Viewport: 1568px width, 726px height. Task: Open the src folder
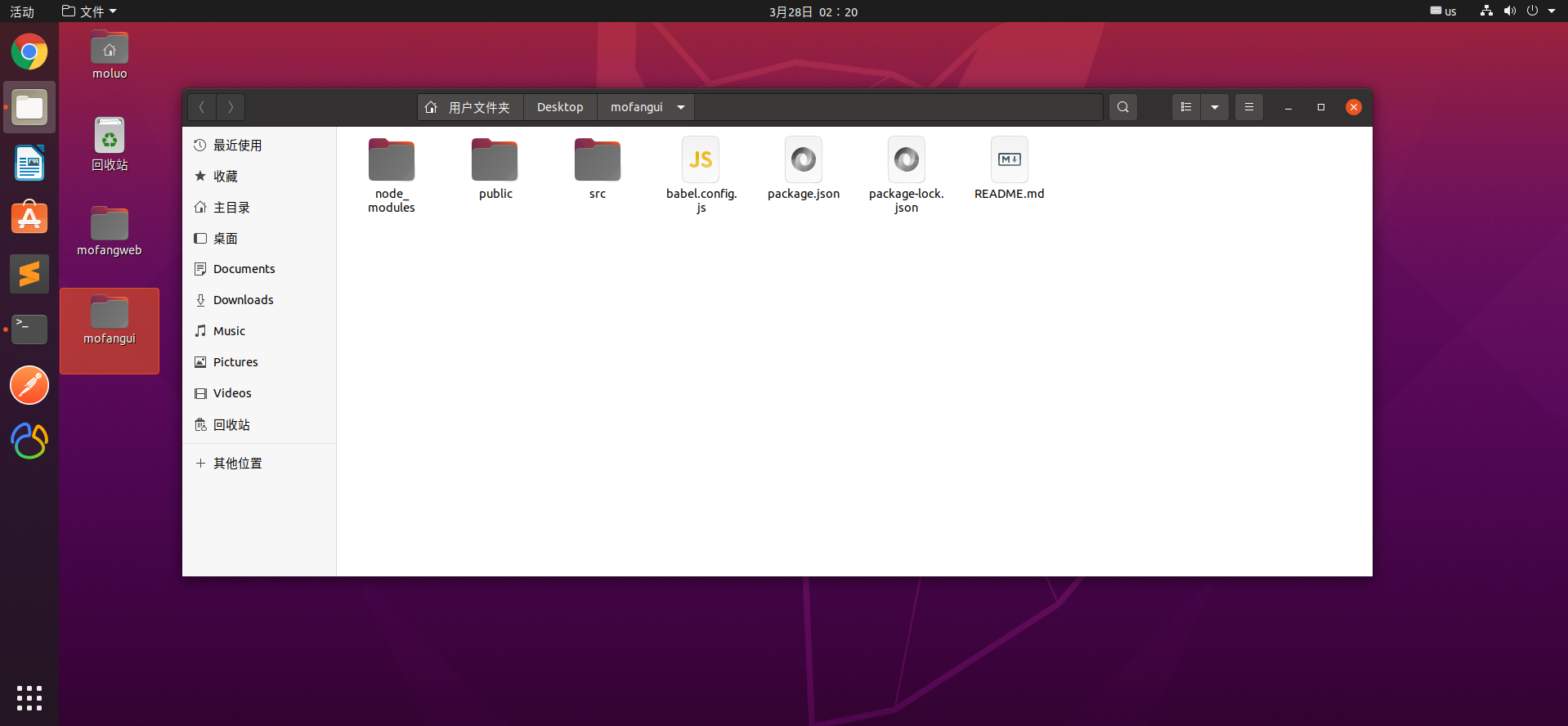point(598,168)
